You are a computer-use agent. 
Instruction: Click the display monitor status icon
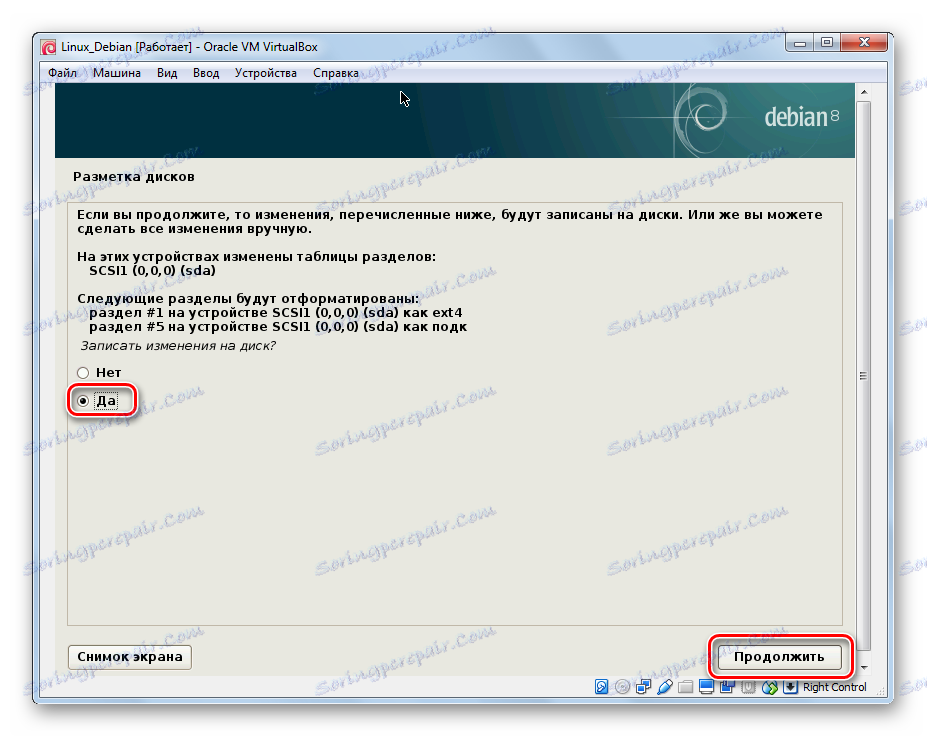[x=706, y=687]
